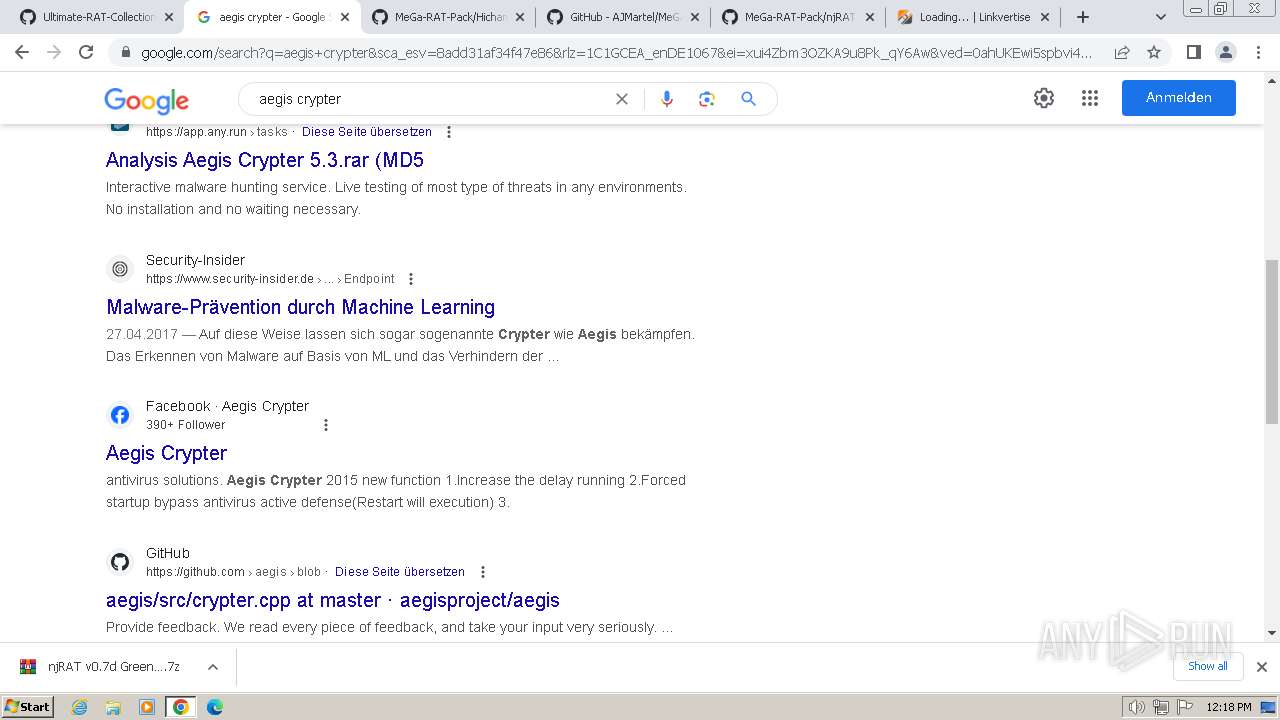The width and height of the screenshot is (1280, 720).
Task: Open Analysis Aegis Crypter 5.3.rar result
Action: click(x=265, y=160)
